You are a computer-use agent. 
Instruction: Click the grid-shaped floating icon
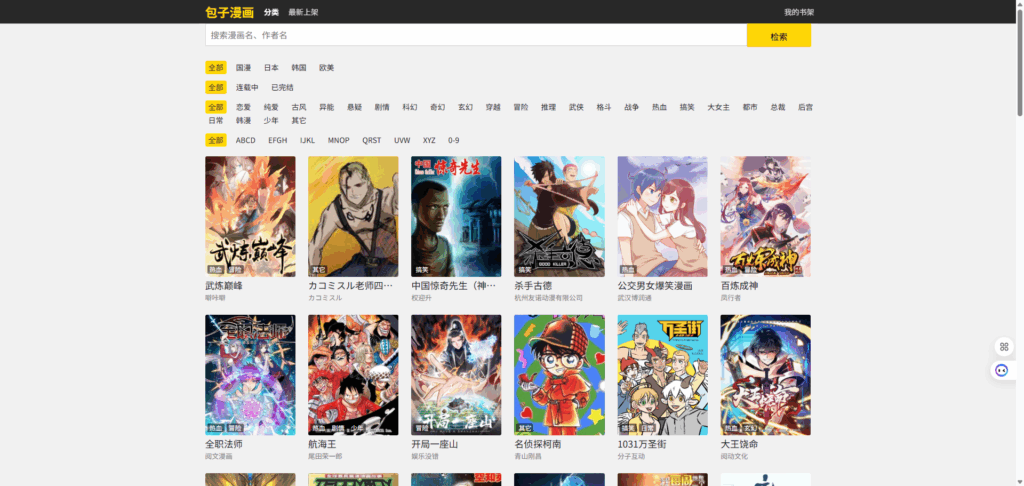(1003, 347)
